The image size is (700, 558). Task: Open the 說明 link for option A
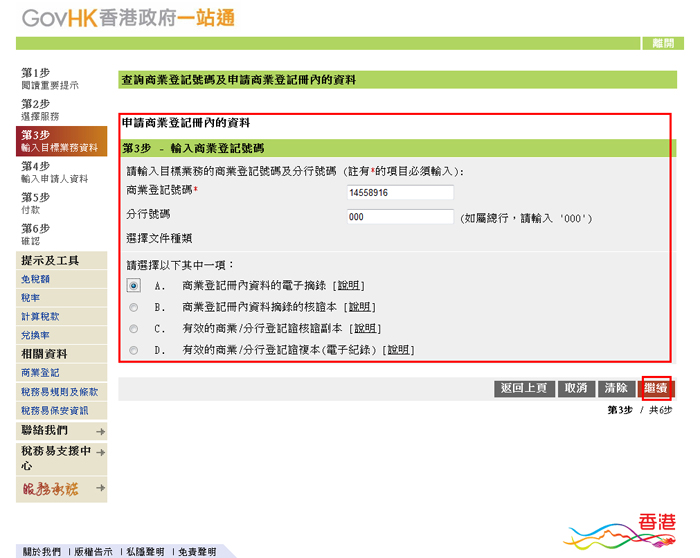(x=350, y=285)
